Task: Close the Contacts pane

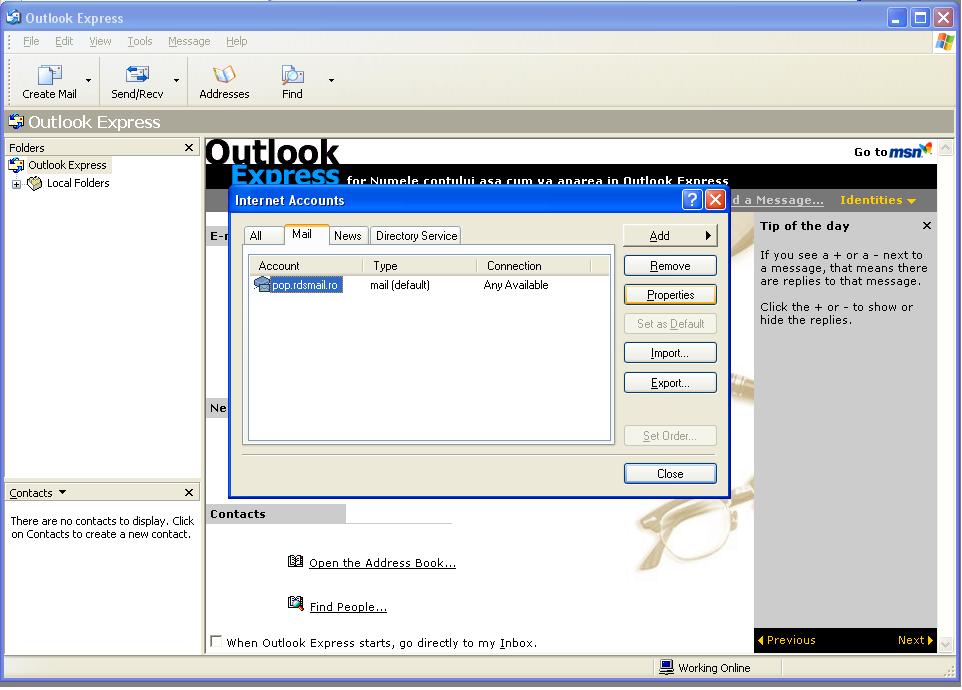Action: [189, 493]
